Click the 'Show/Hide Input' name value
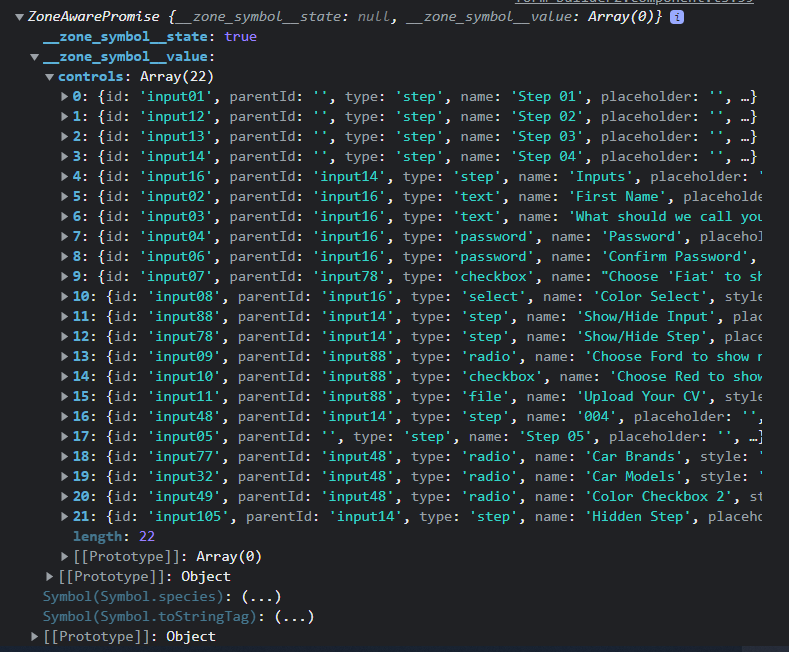This screenshot has height=652, width=789. (x=646, y=317)
